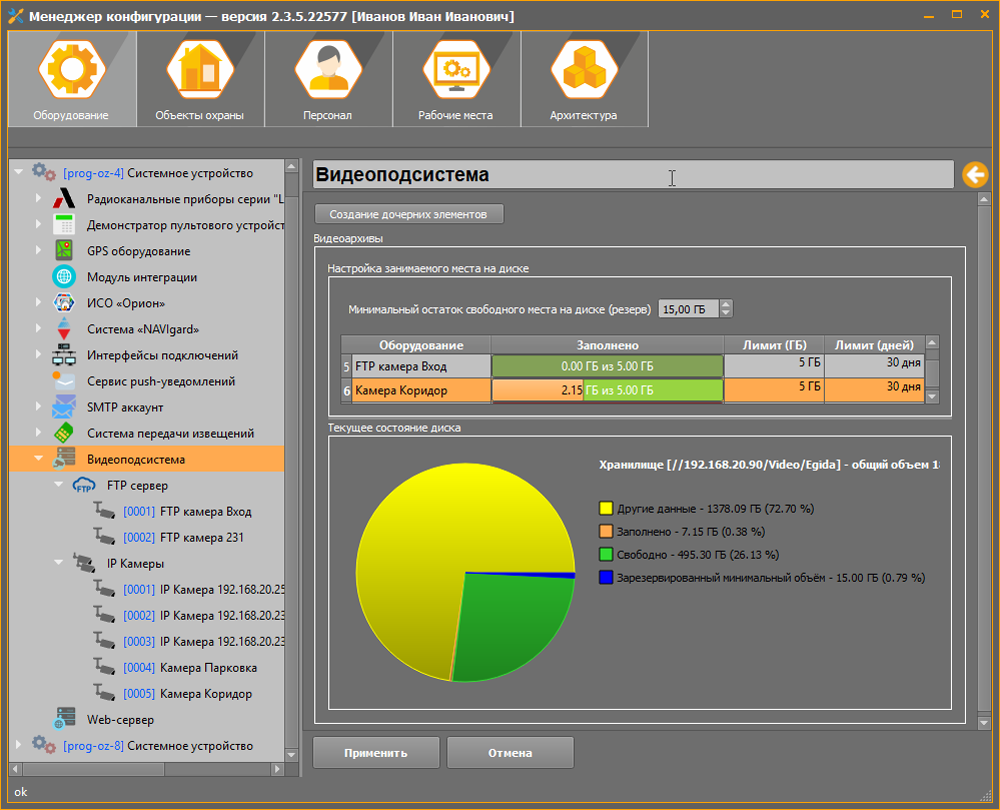Click the GPS оборудование map icon
The image size is (1000, 810).
[64, 251]
